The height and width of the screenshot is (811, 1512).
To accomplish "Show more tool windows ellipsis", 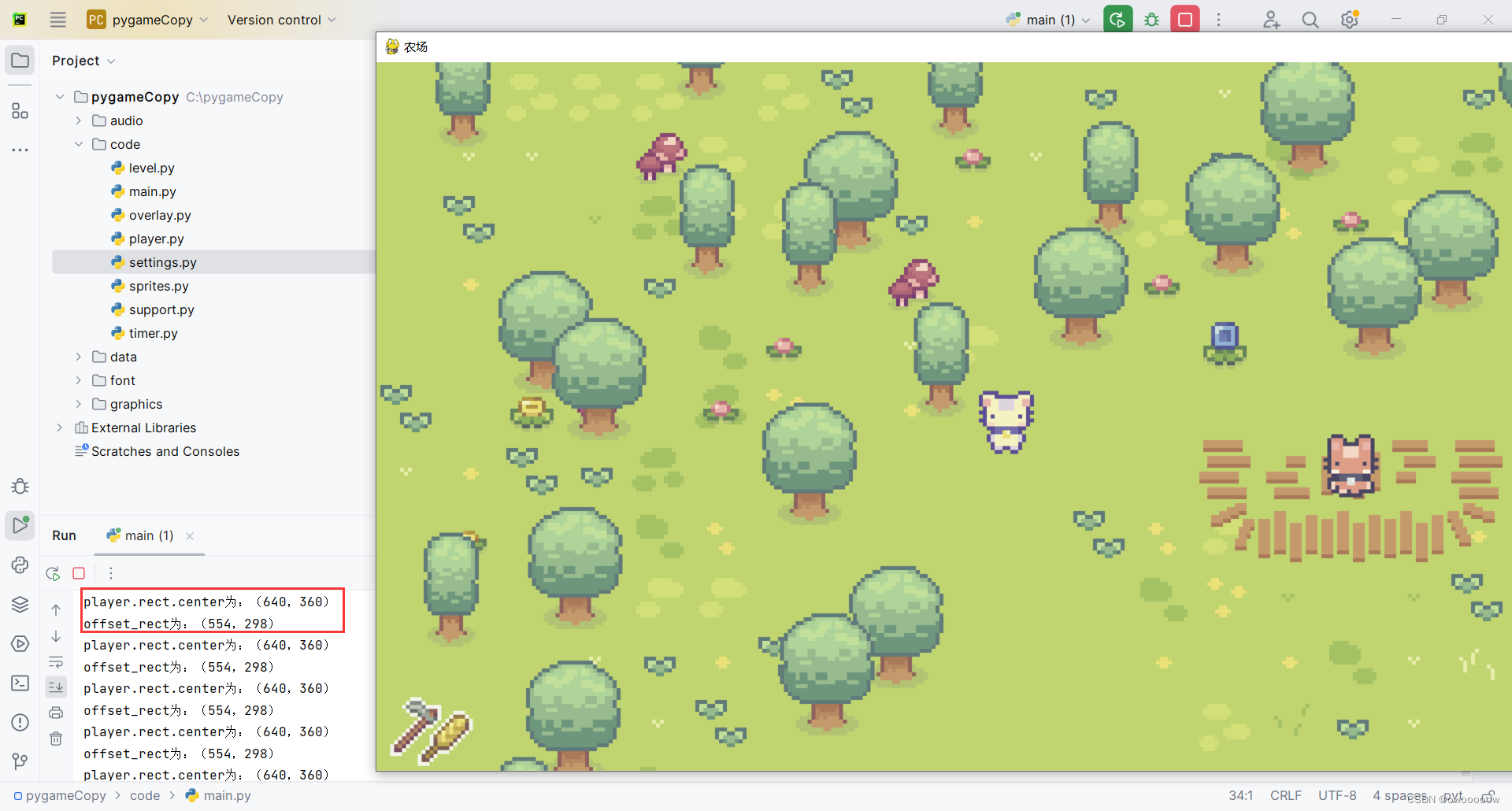I will (20, 150).
